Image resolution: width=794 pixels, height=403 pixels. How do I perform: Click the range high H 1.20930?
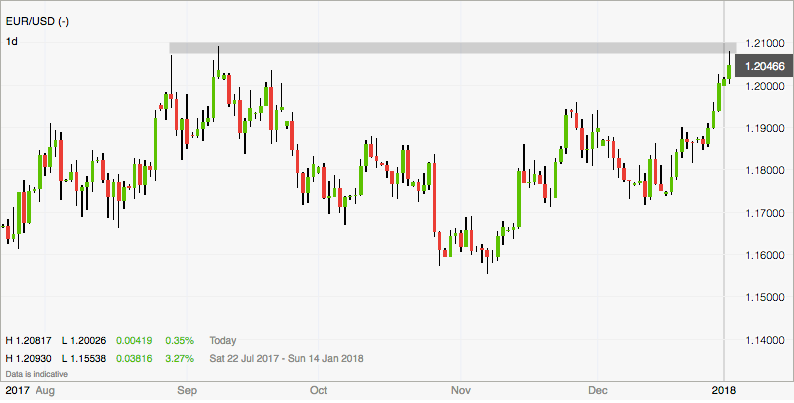pyautogui.click(x=28, y=359)
